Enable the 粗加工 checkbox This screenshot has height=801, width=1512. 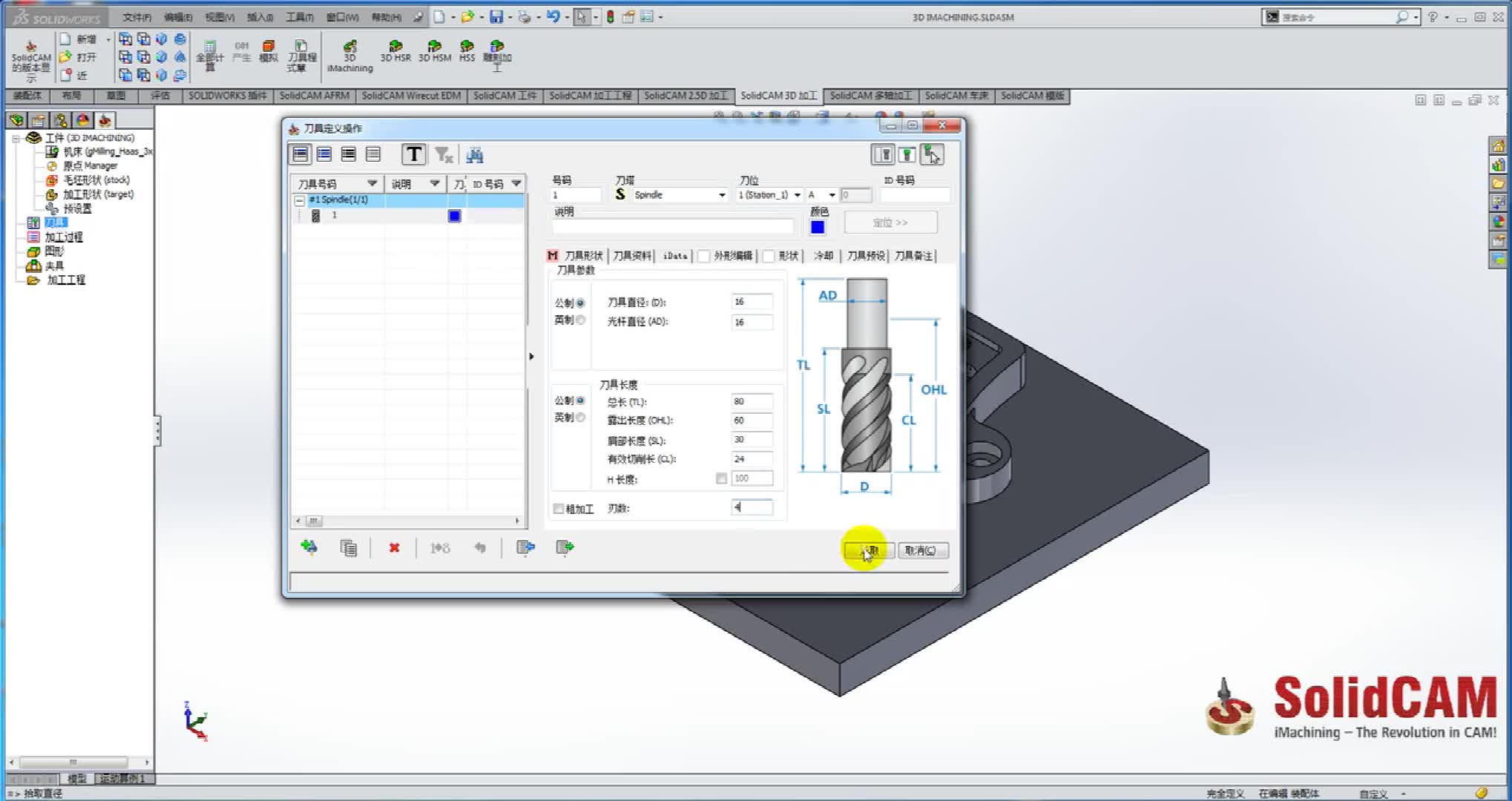(559, 508)
